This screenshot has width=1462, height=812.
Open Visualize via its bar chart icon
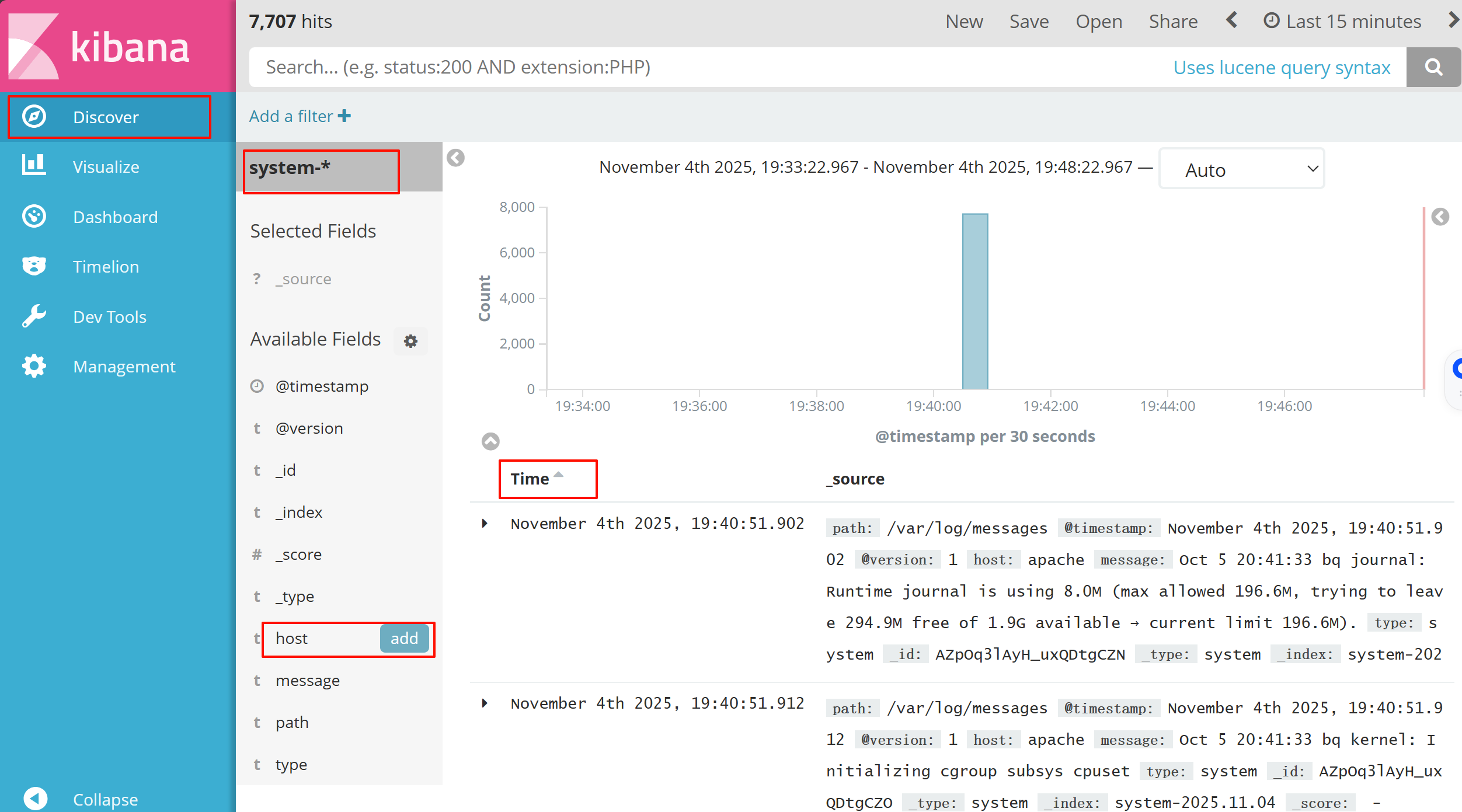click(x=34, y=166)
